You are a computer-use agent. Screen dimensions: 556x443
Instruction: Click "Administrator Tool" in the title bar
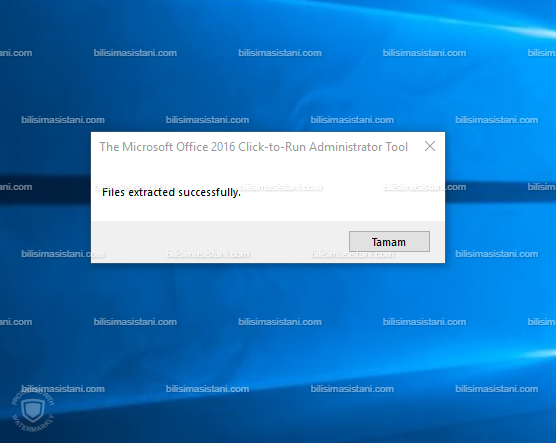358,147
